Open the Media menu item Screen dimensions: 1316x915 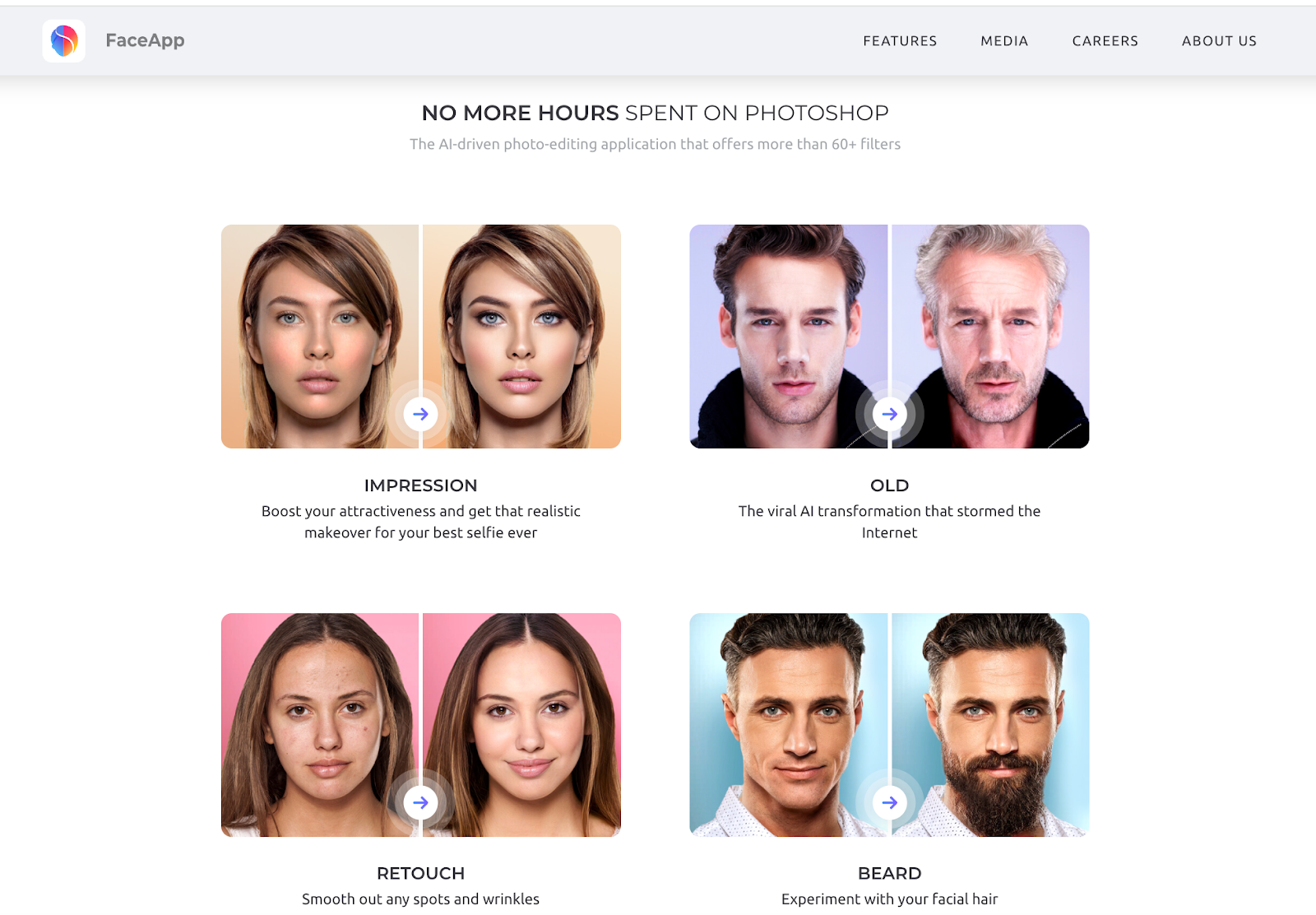pyautogui.click(x=1004, y=41)
